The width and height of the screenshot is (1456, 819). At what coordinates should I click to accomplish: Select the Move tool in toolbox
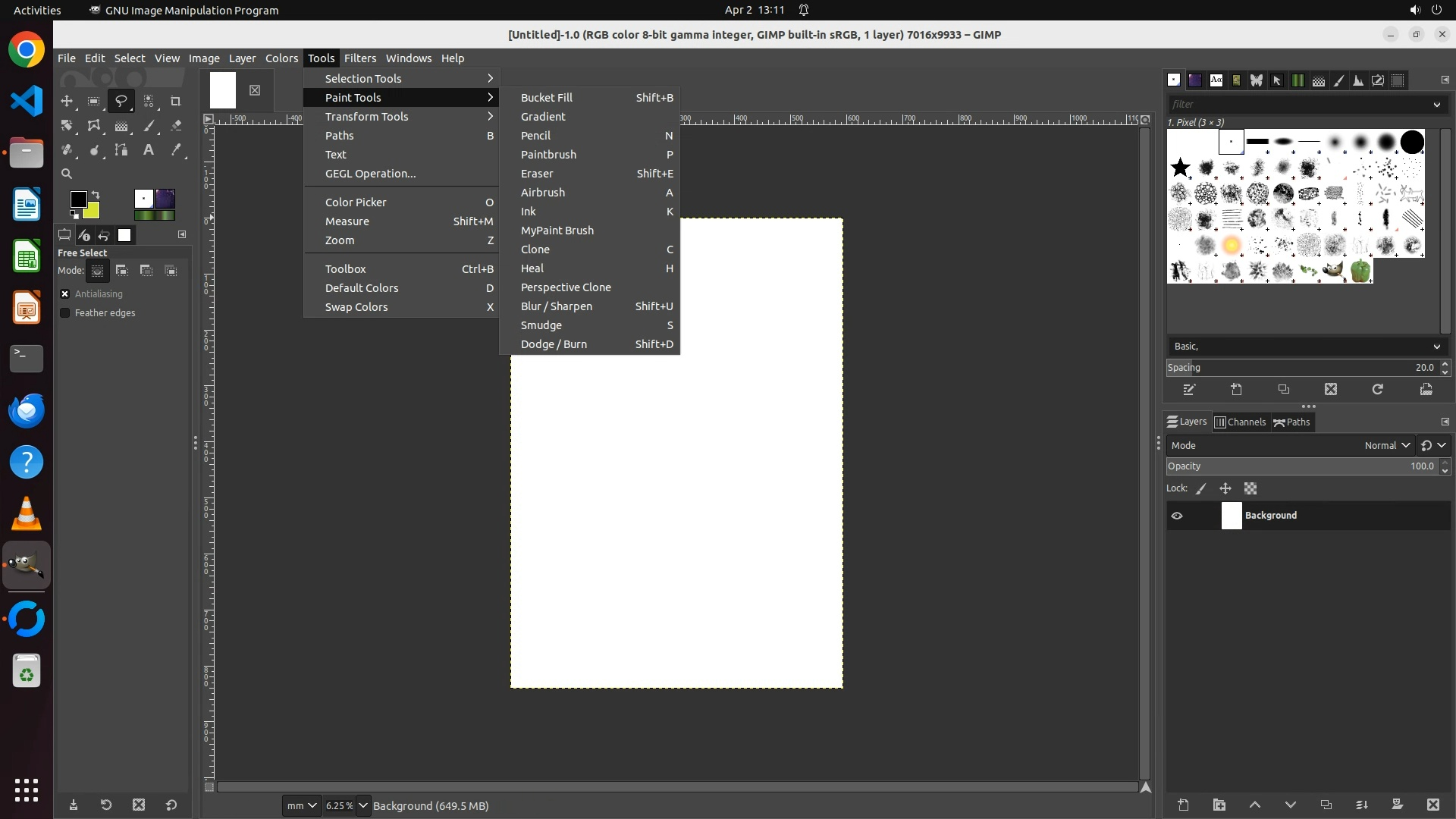coord(67,101)
